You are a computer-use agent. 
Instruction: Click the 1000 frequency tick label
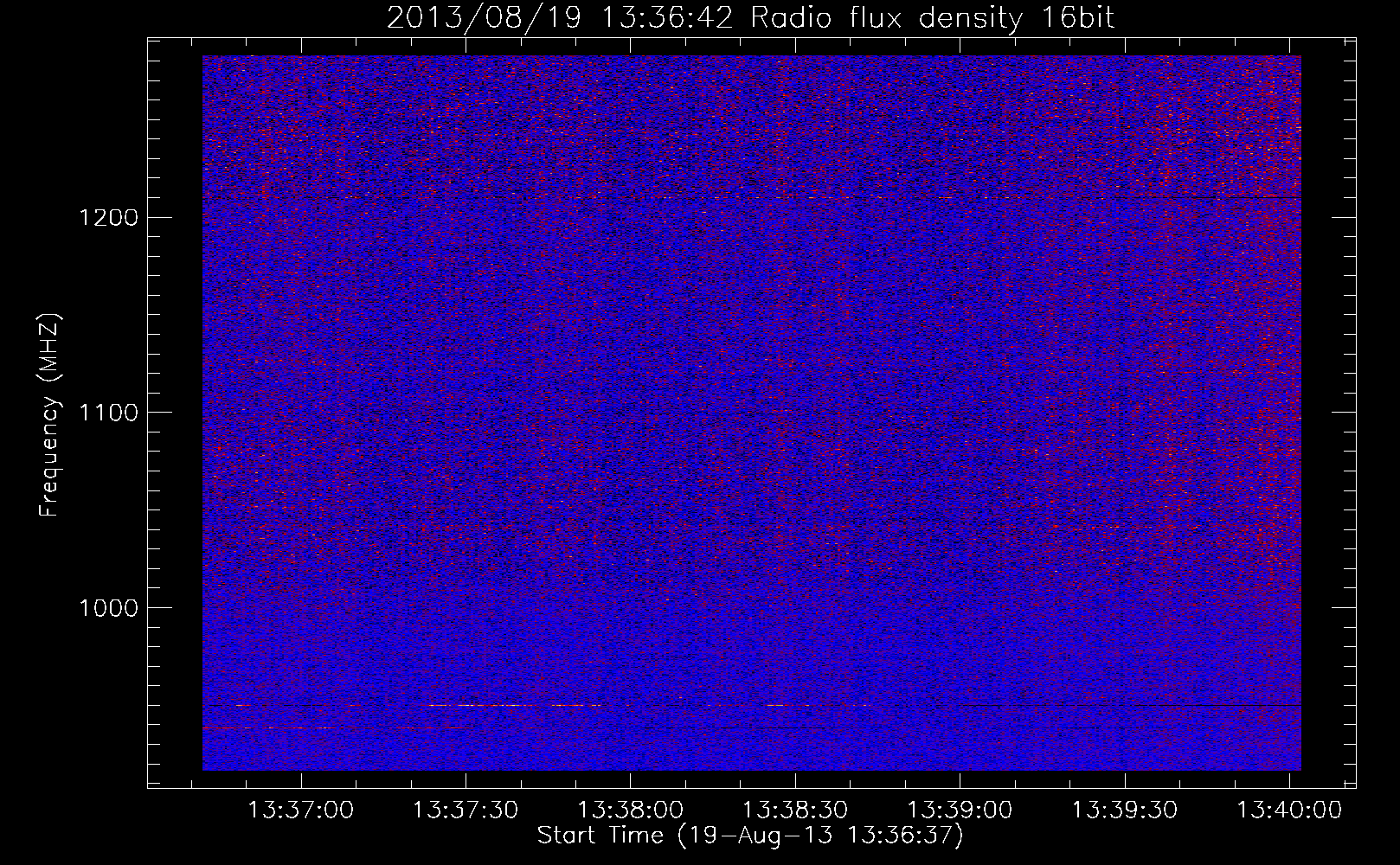pyautogui.click(x=108, y=608)
